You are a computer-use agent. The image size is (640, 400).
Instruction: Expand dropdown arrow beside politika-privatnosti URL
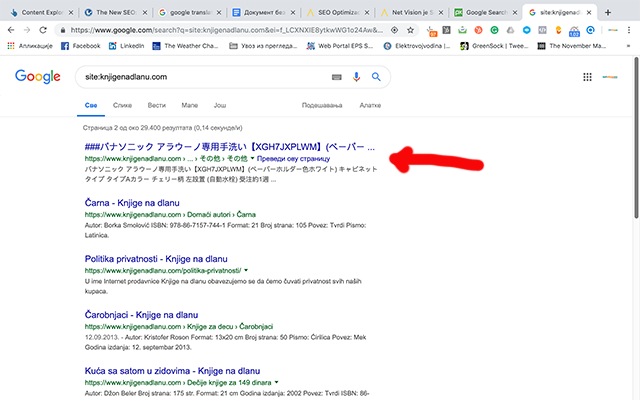(x=246, y=270)
